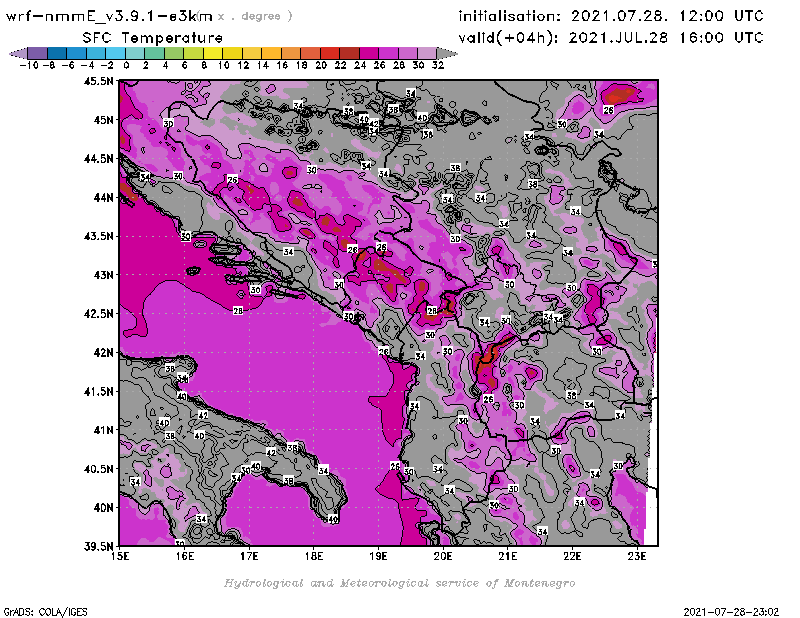Pick the green legend swatch between 4 and 6
Screen dimensions: 800x618
coord(174,53)
